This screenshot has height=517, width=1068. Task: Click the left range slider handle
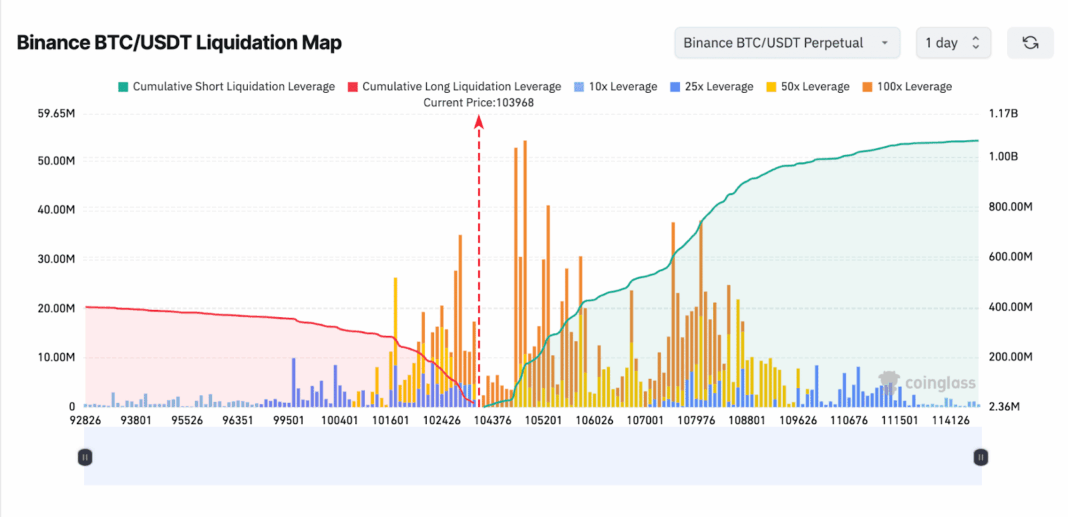pyautogui.click(x=85, y=457)
